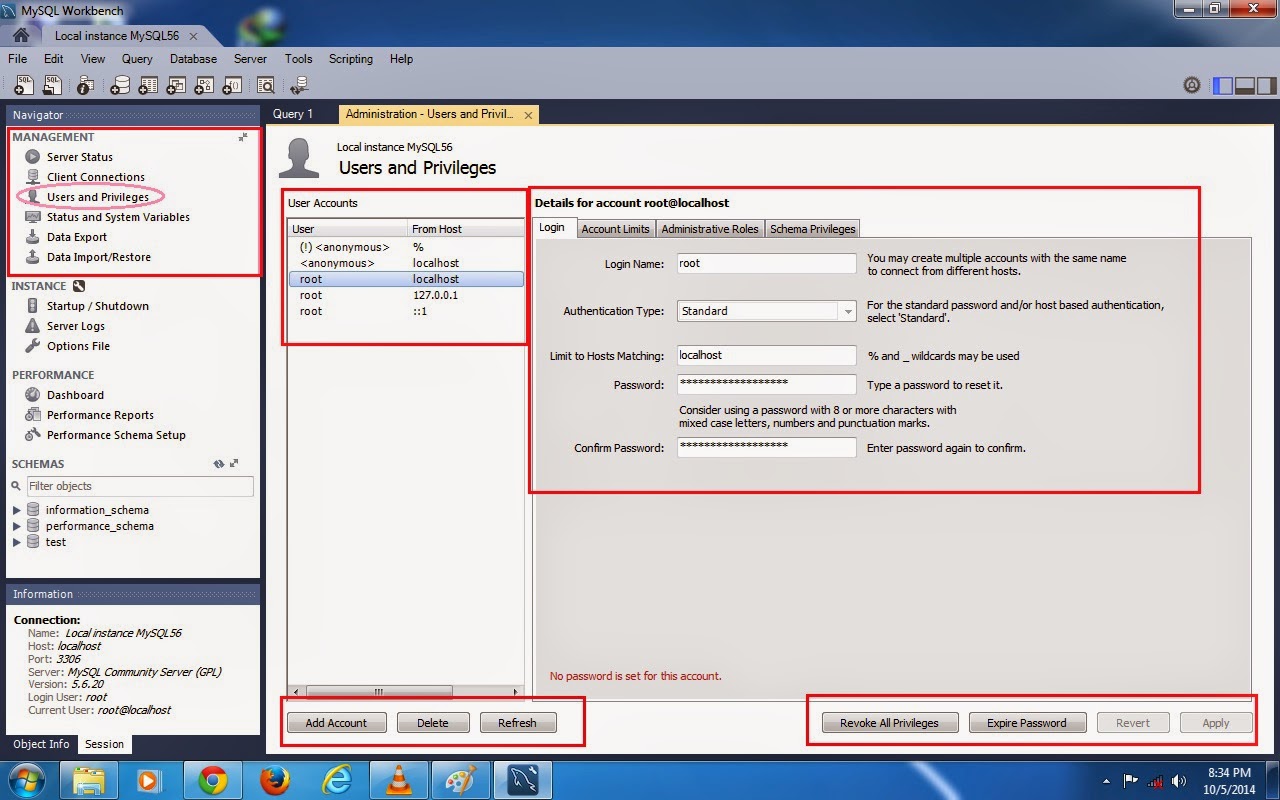
Task: Open Status and System Variables
Action: click(x=117, y=217)
